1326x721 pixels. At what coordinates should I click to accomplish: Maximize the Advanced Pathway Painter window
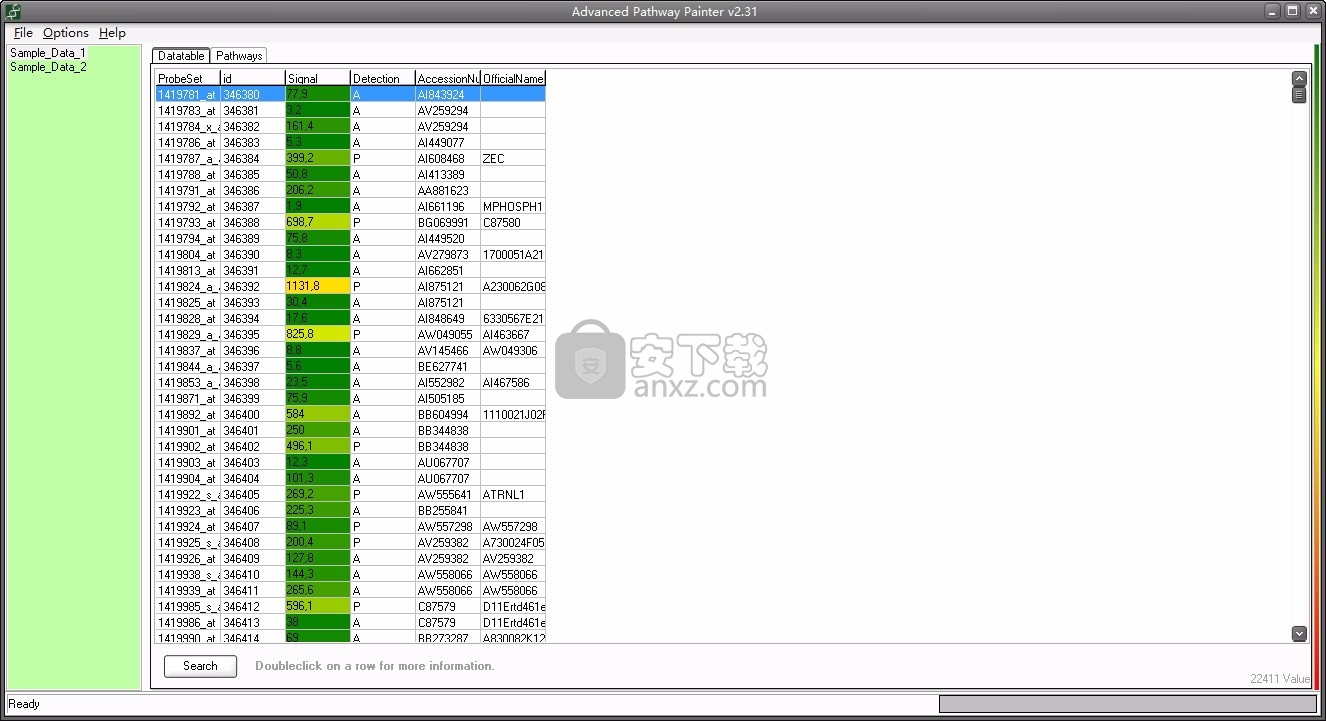point(1292,11)
